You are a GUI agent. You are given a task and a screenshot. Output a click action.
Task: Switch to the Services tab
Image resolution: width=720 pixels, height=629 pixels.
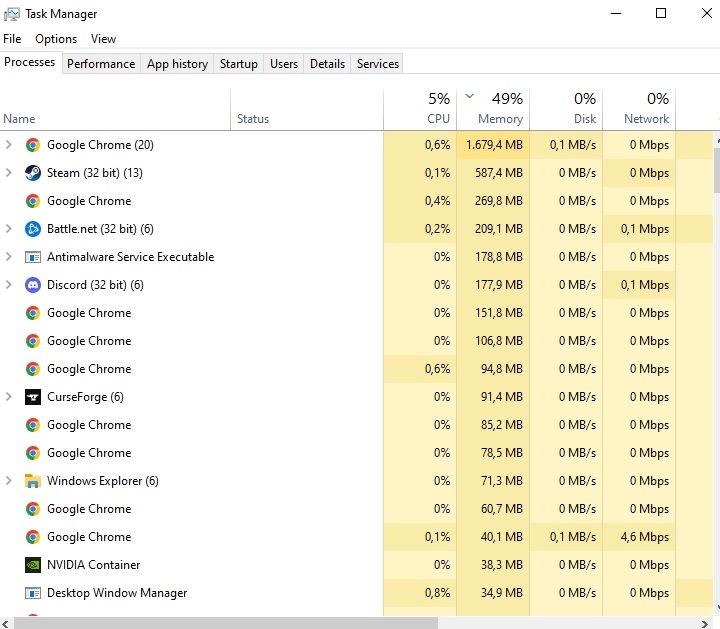378,64
